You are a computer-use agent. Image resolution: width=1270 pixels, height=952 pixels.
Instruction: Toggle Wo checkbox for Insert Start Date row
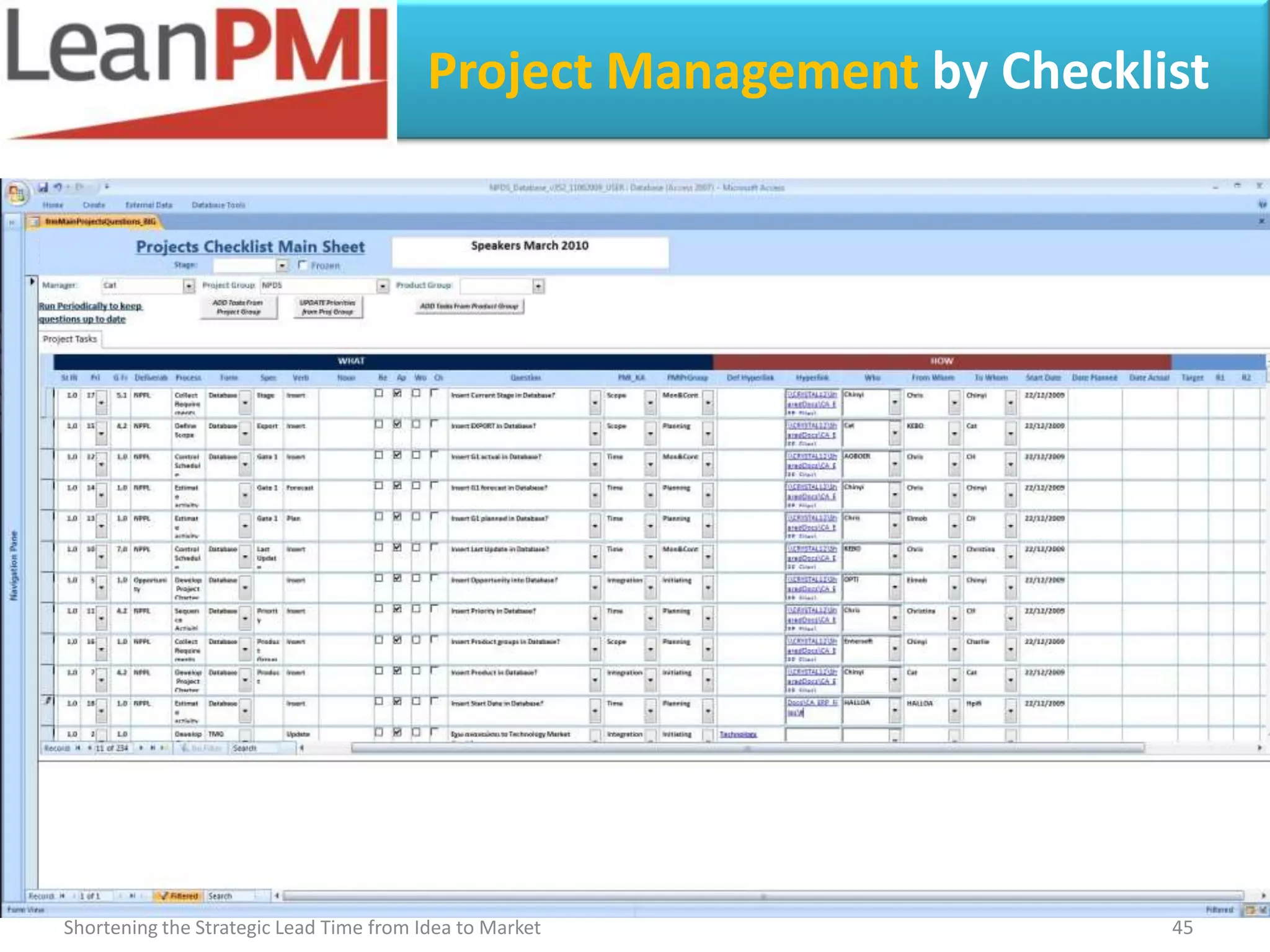tap(416, 702)
